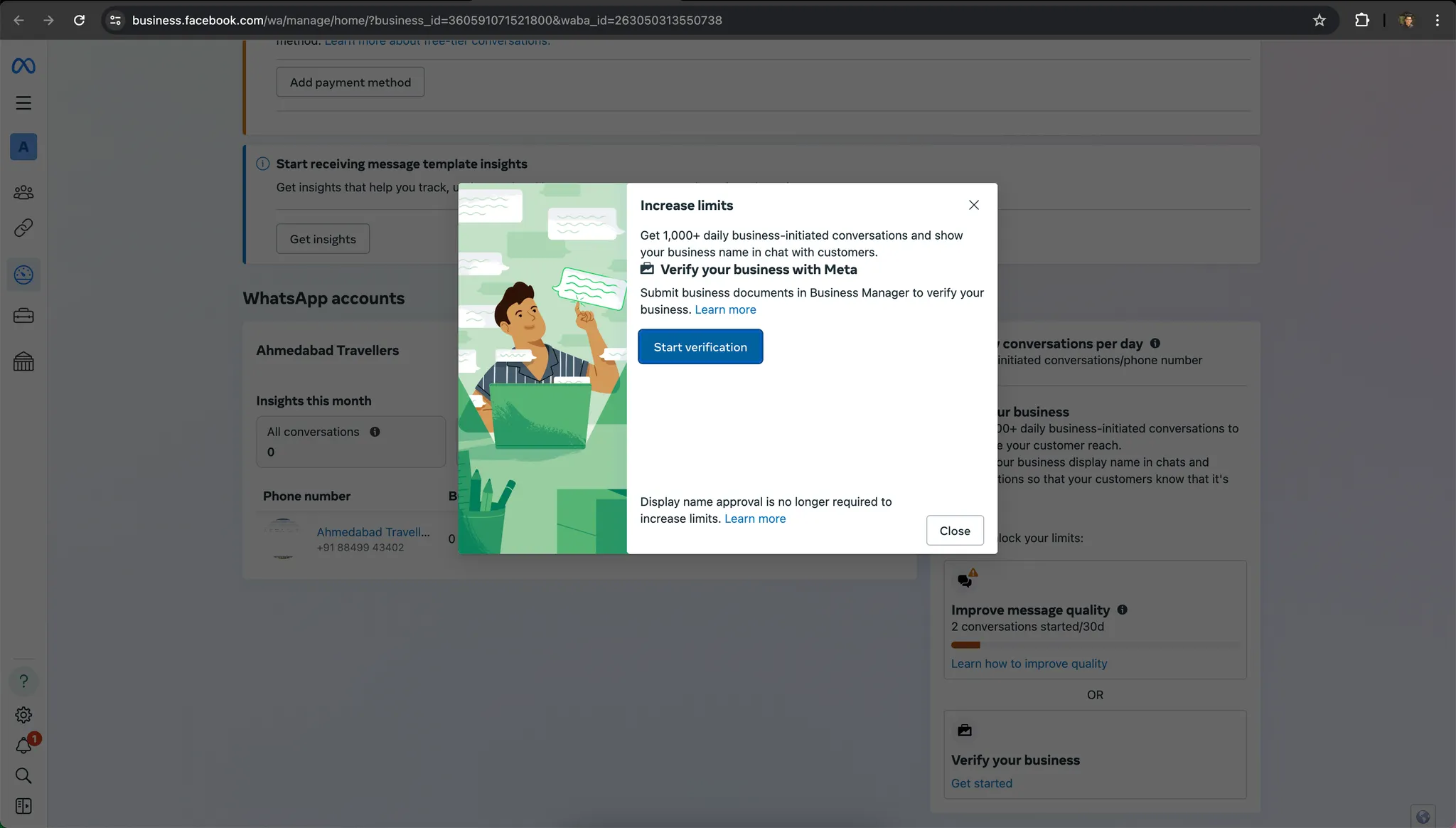The image size is (1456, 828).
Task: Open Learn more link about verifying business
Action: tap(725, 309)
